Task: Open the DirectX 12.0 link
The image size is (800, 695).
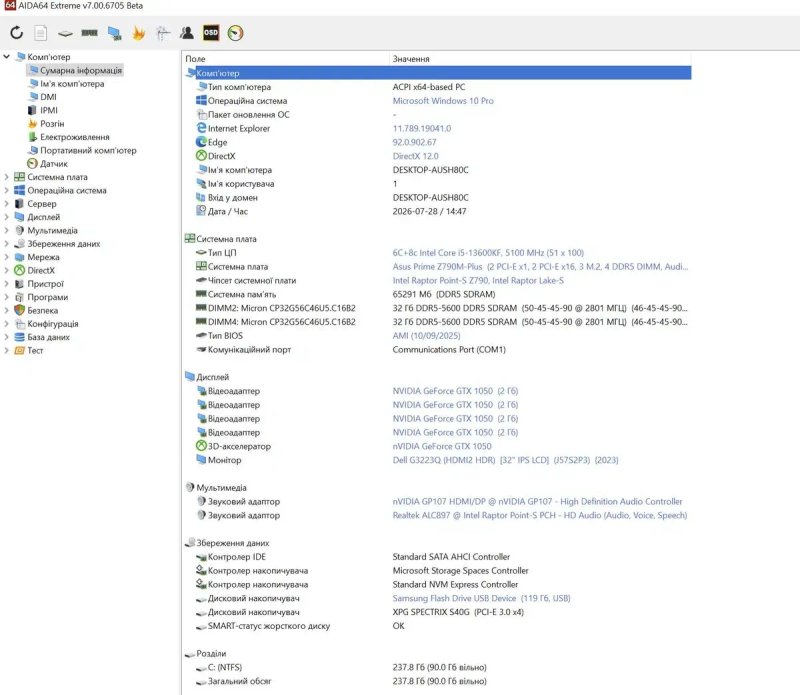Action: pyautogui.click(x=415, y=156)
